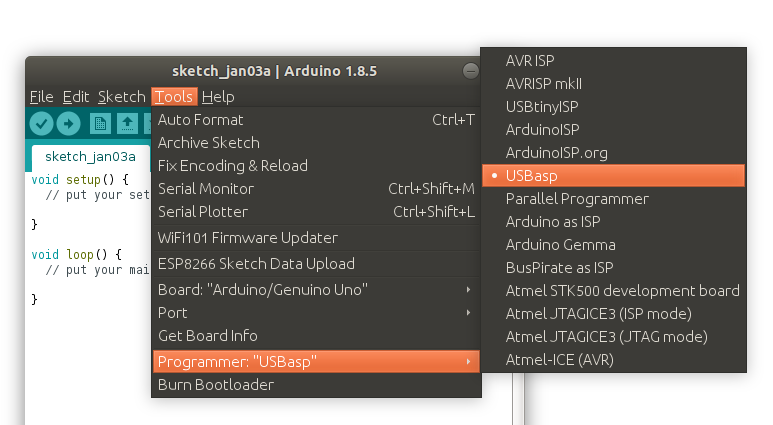Open the Edit menu
773x425 pixels.
76,97
